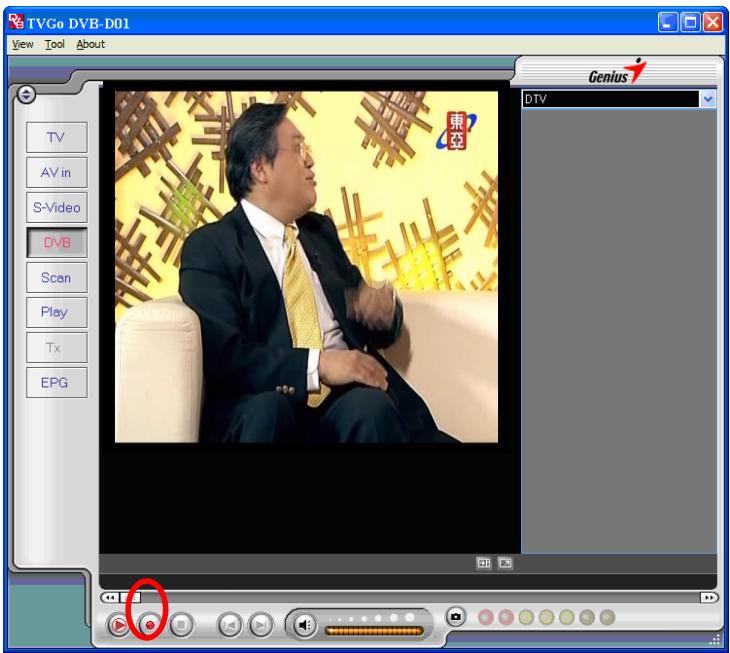Click the Play button in playback controls
Viewport: 730px width, 653px height.
tap(118, 625)
